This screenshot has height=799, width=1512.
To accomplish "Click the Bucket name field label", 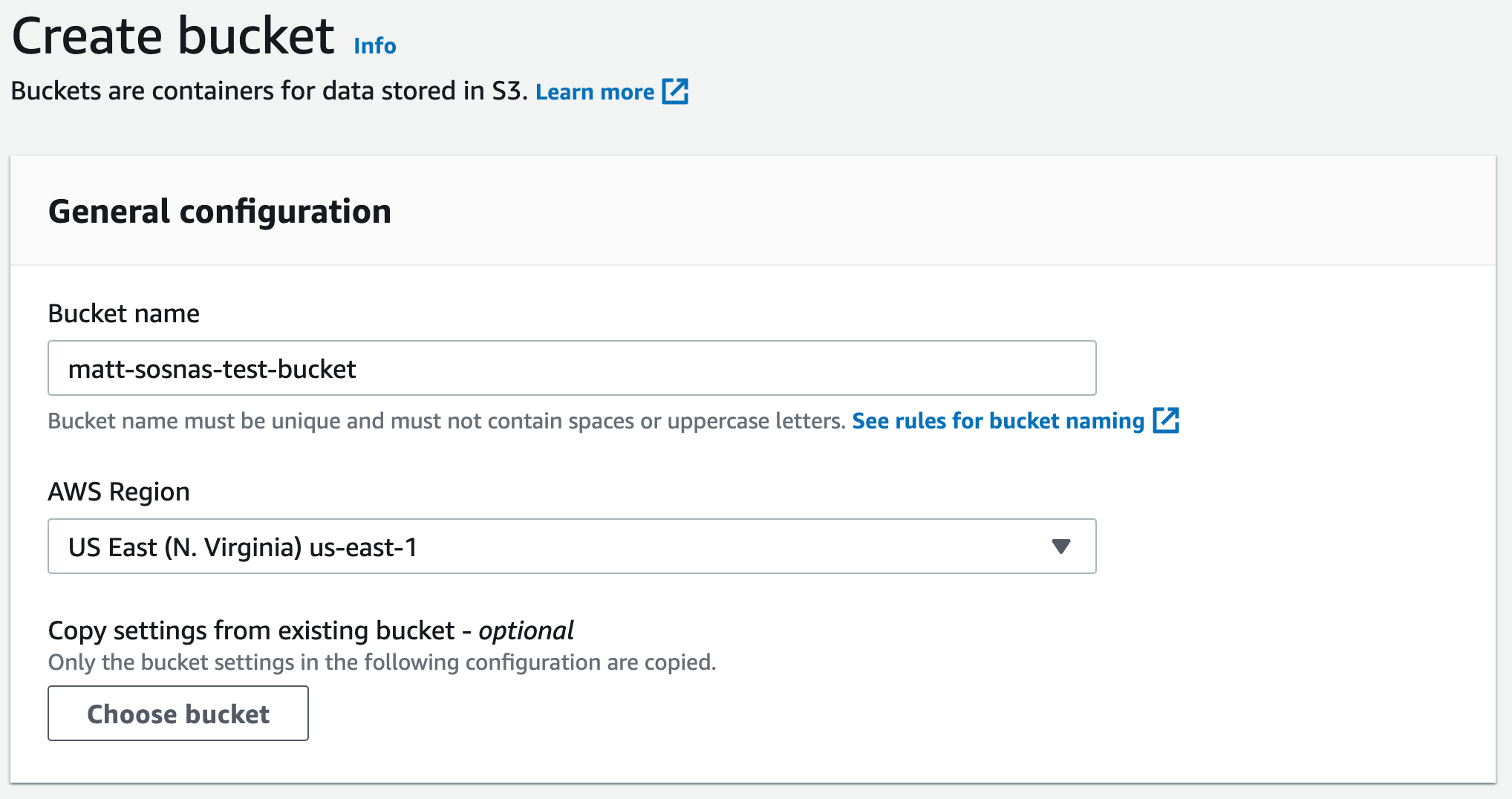I will pyautogui.click(x=123, y=313).
